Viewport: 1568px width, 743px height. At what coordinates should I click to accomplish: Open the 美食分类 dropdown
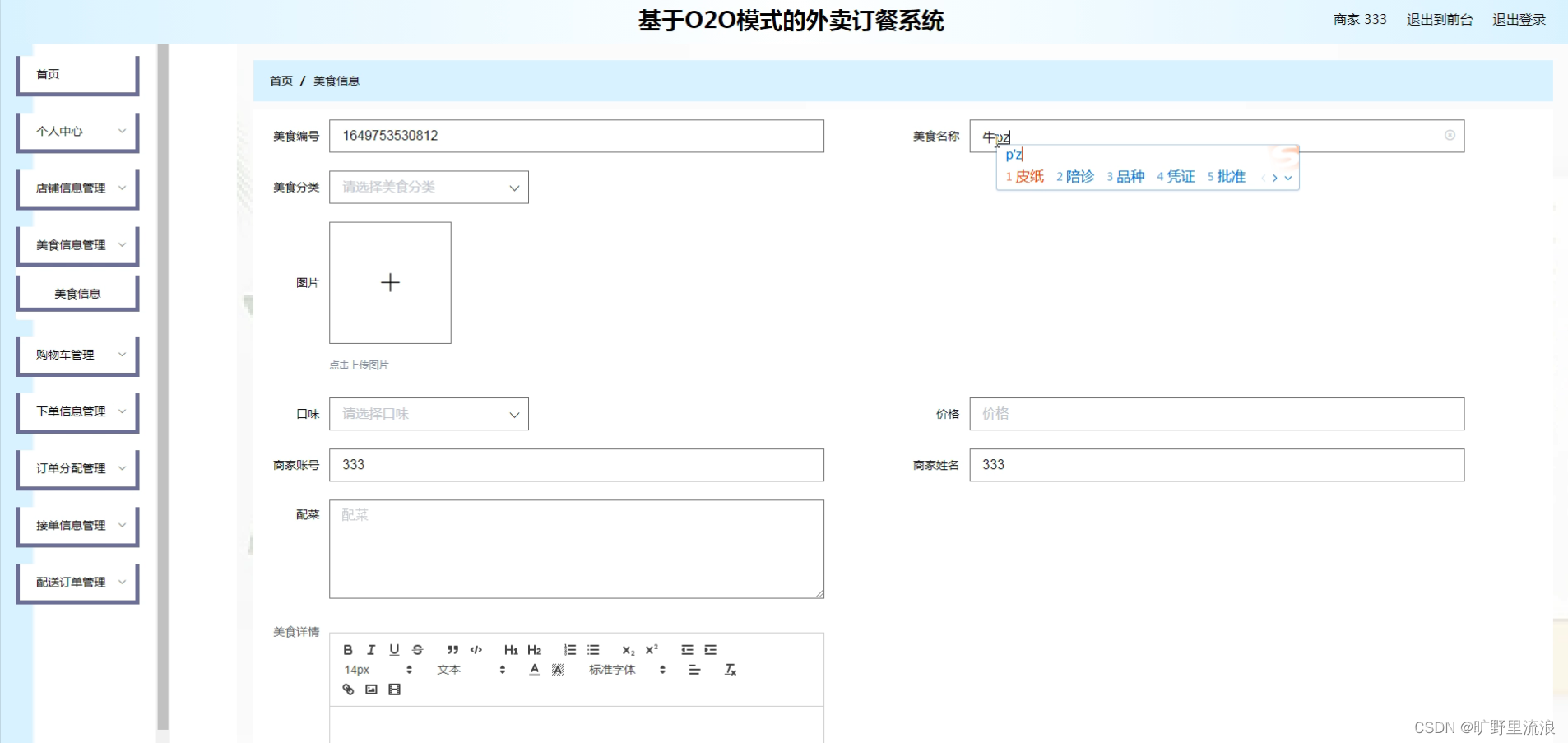428,187
